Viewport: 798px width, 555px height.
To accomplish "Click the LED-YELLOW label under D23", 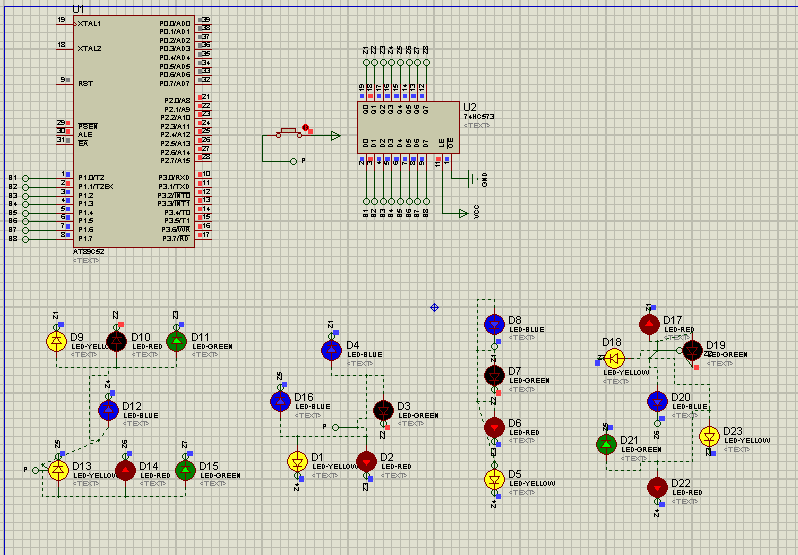I will click(x=747, y=441).
